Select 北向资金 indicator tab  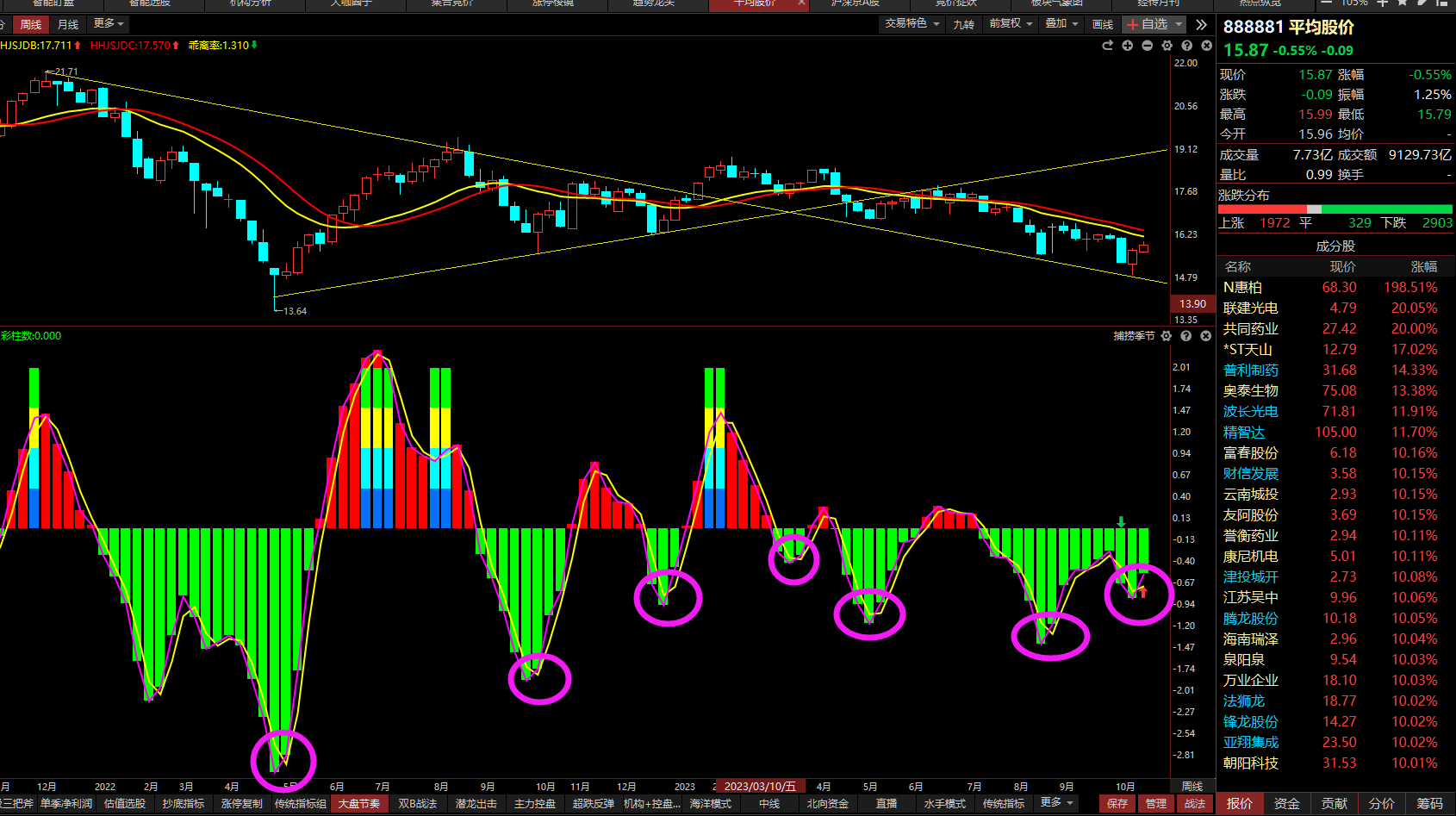click(x=828, y=803)
